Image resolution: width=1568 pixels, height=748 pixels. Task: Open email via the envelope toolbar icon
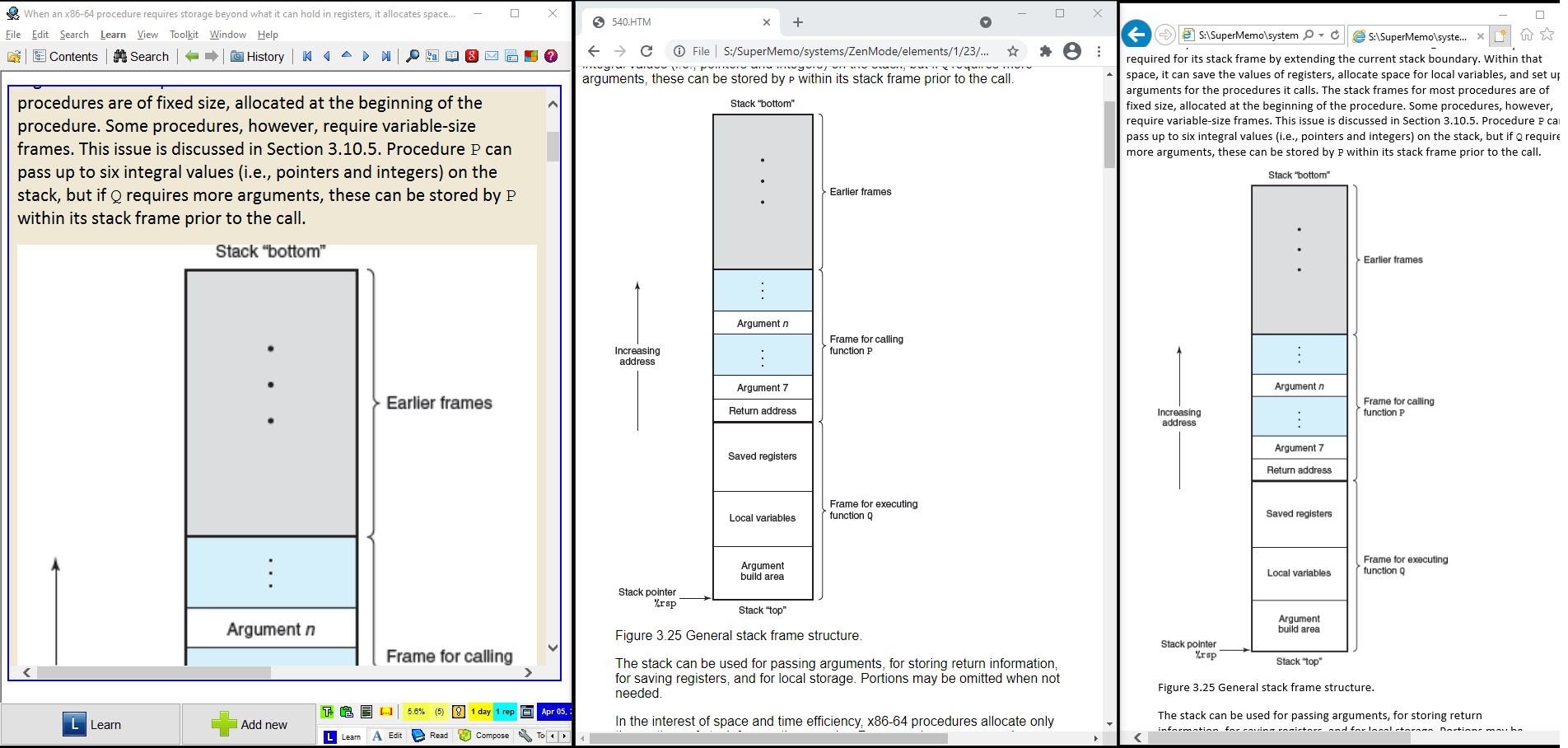492,56
